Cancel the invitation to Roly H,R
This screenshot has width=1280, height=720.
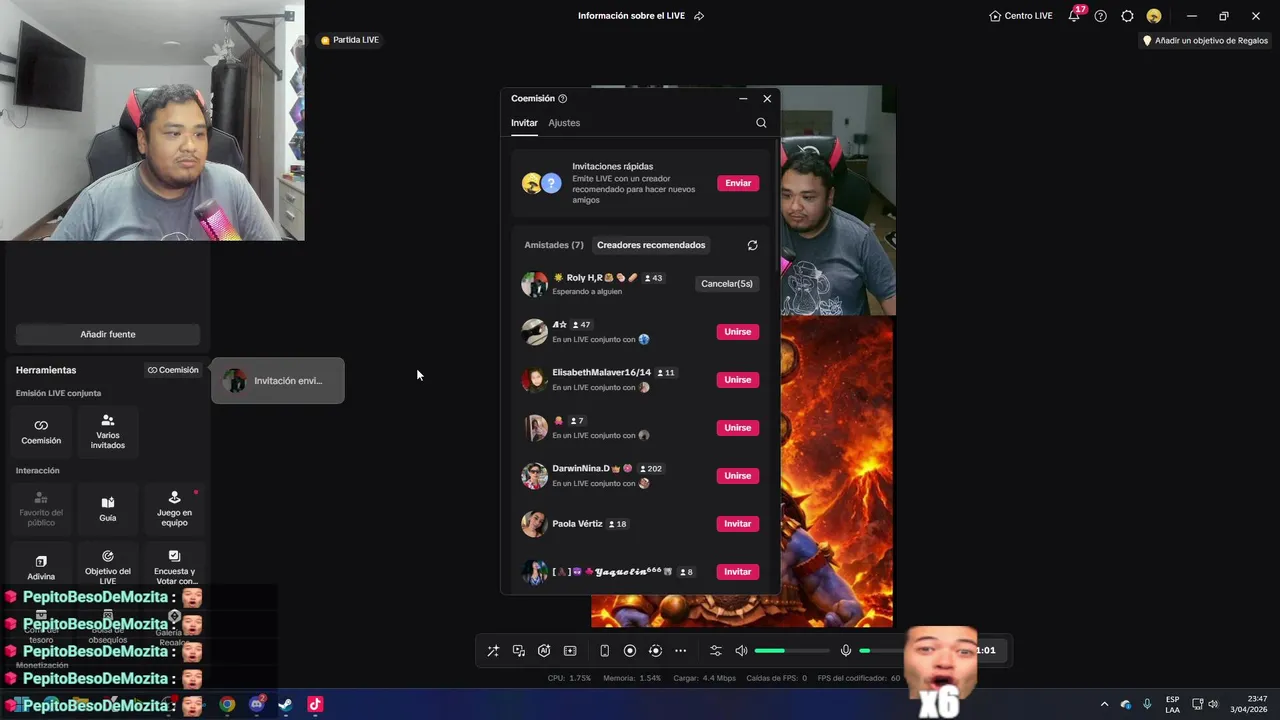727,284
